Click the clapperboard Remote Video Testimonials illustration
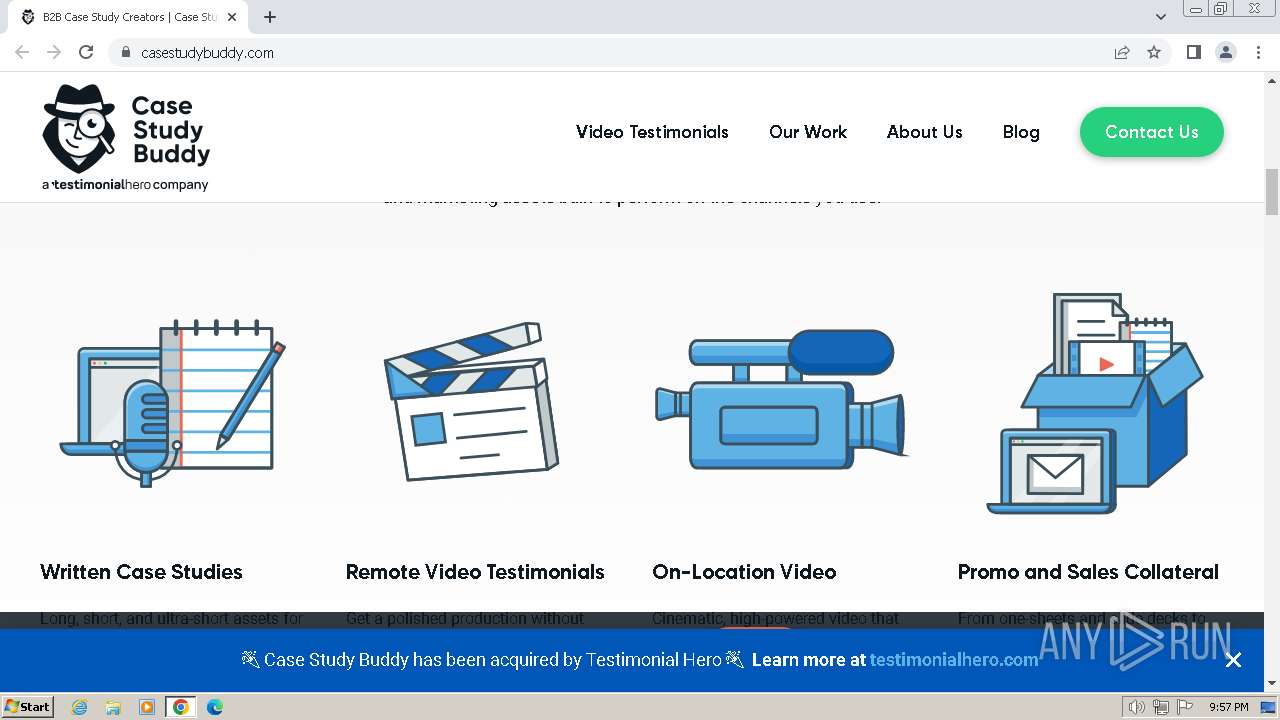Screen dimensions: 1280x720 471,401
